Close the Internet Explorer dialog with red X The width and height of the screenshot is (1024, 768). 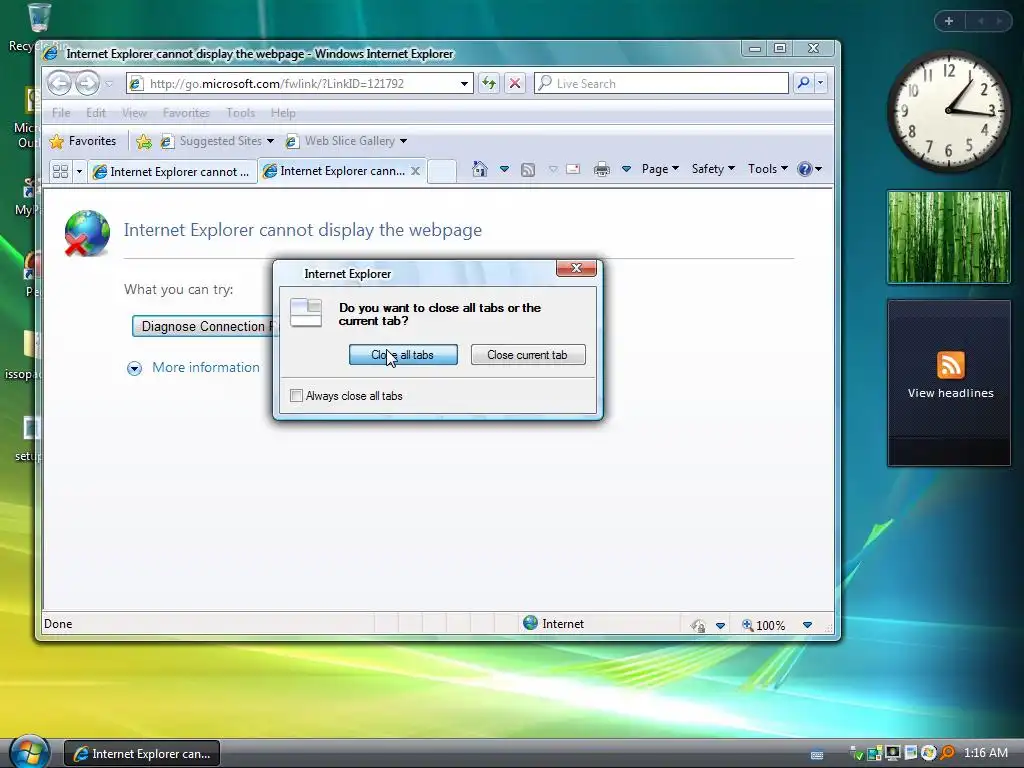point(576,268)
